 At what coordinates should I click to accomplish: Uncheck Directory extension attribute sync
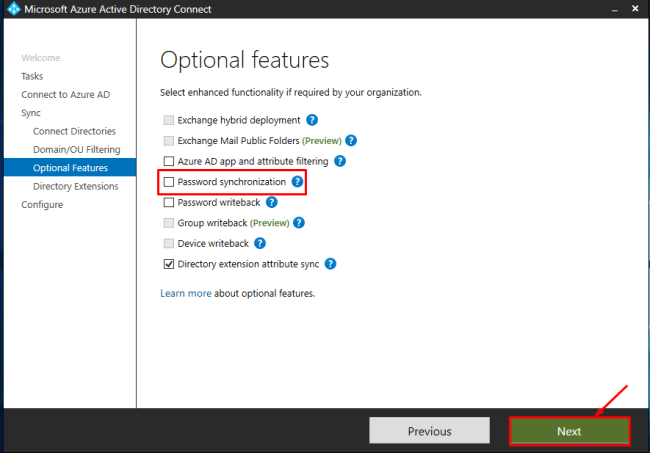tap(169, 264)
